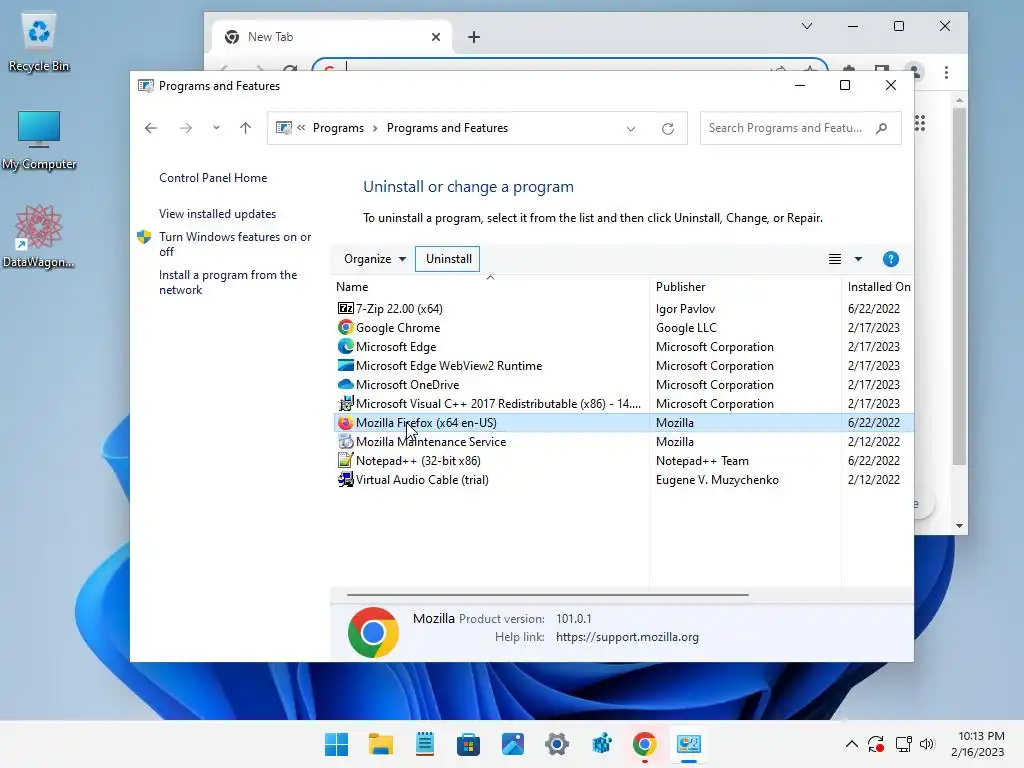Viewport: 1024px width, 768px height.
Task: Sort by the Publisher column header
Action: (745, 287)
